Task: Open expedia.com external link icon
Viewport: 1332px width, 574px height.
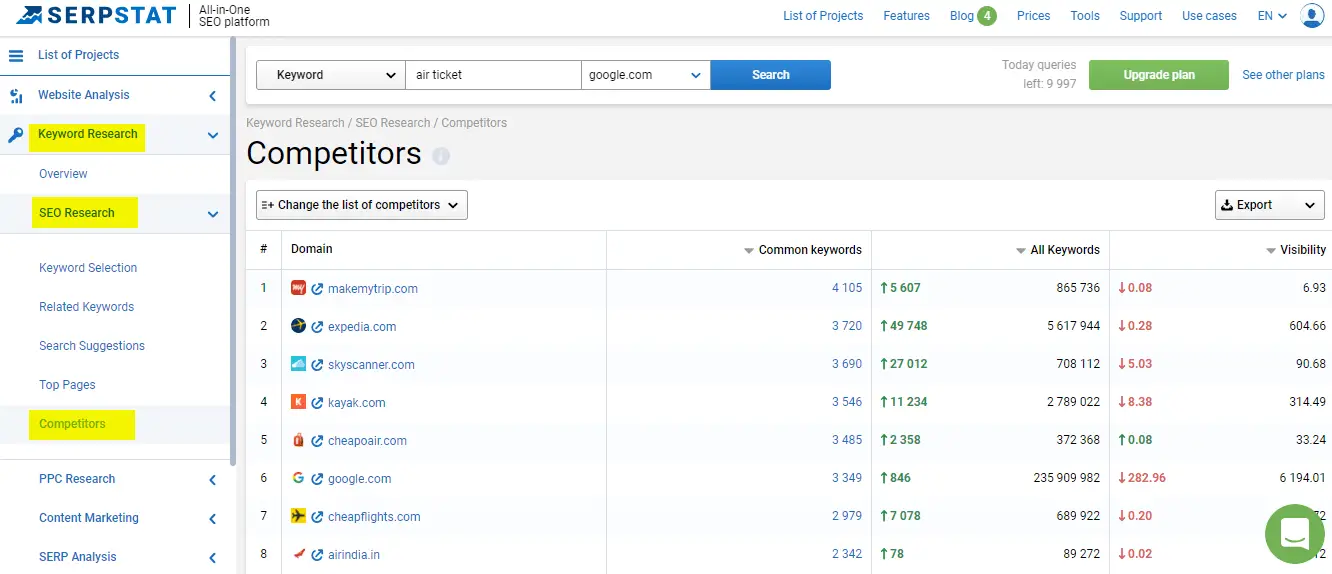Action: 317,327
